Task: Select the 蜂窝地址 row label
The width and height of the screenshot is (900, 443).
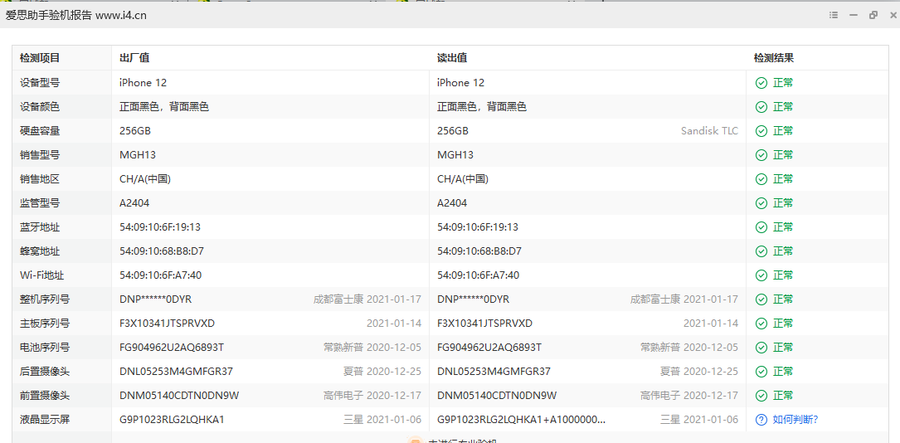Action: [40, 251]
